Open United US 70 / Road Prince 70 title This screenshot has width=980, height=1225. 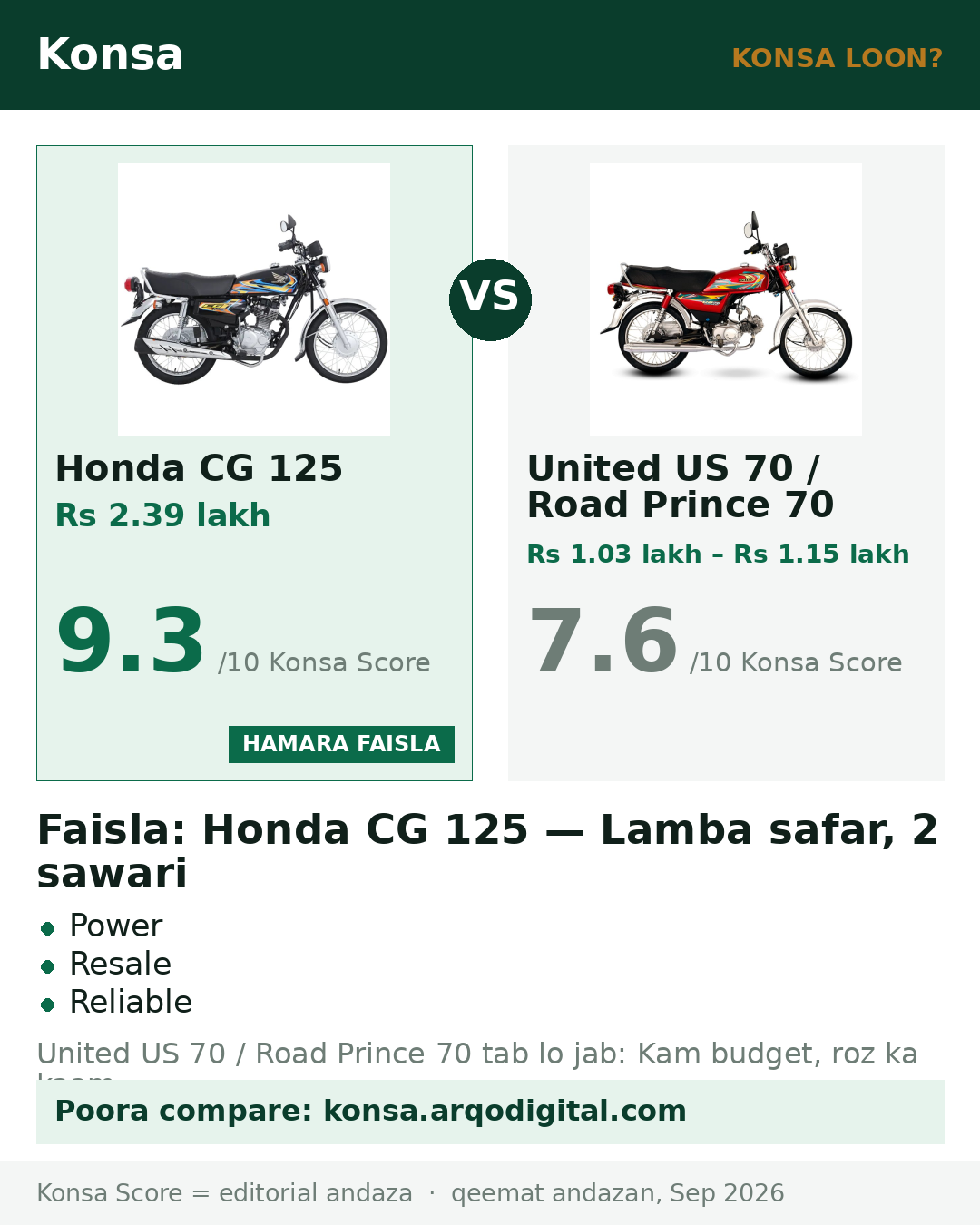click(x=681, y=486)
